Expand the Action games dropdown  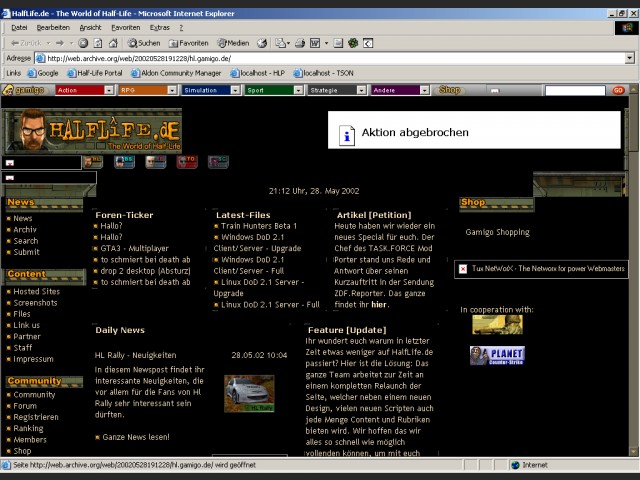pos(109,90)
